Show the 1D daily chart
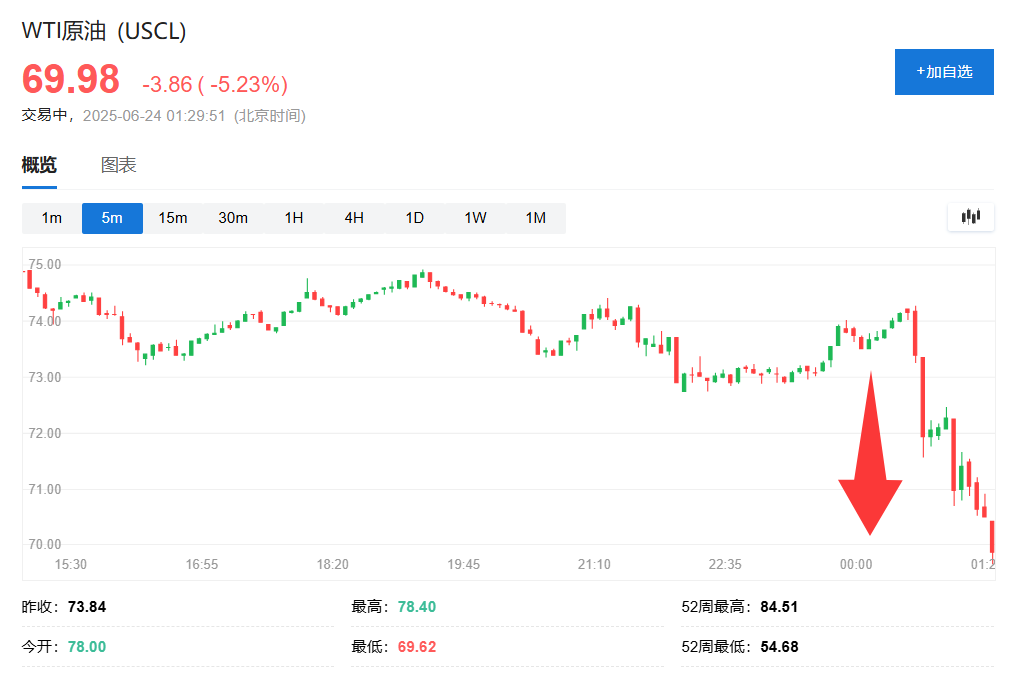 [415, 218]
